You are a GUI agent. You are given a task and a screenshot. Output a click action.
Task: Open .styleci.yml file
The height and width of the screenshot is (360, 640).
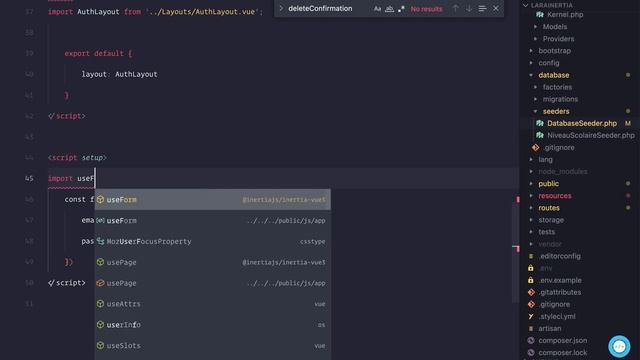coord(557,316)
